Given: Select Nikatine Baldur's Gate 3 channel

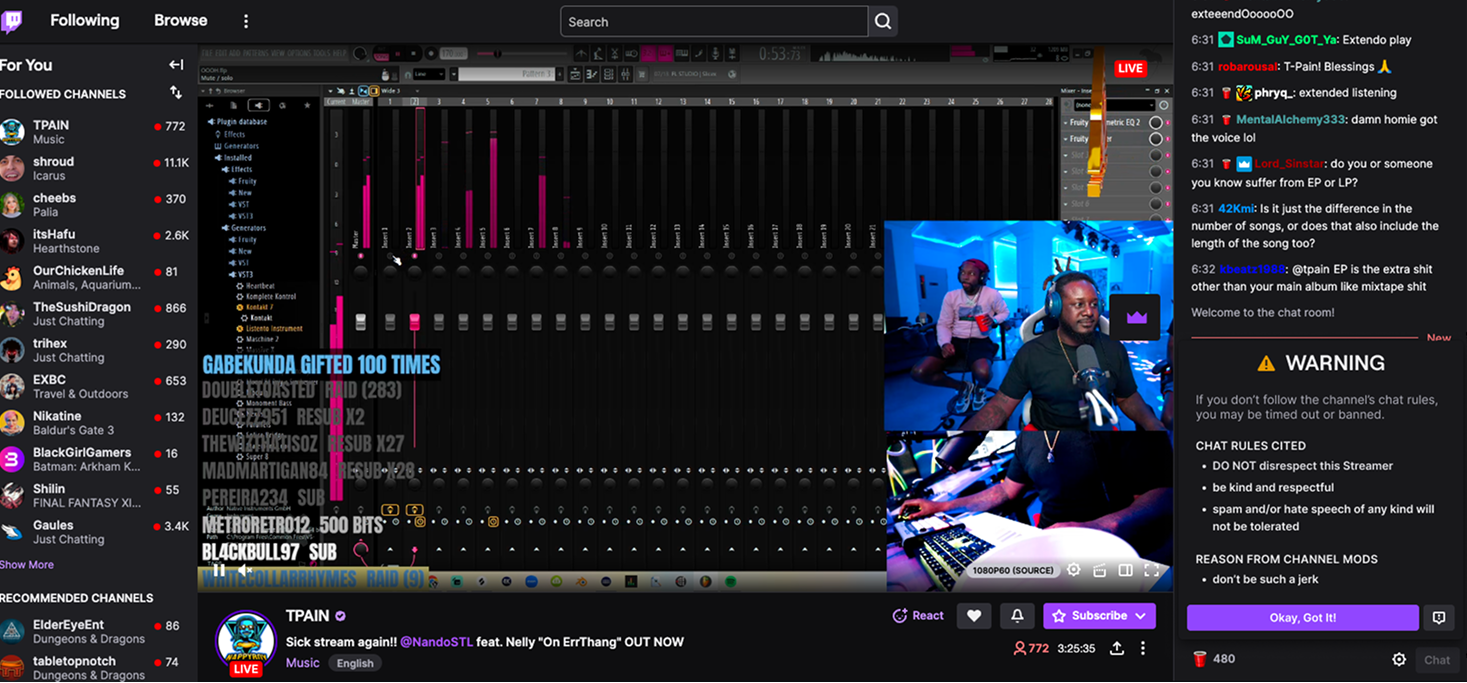Looking at the screenshot, I should click(96, 423).
